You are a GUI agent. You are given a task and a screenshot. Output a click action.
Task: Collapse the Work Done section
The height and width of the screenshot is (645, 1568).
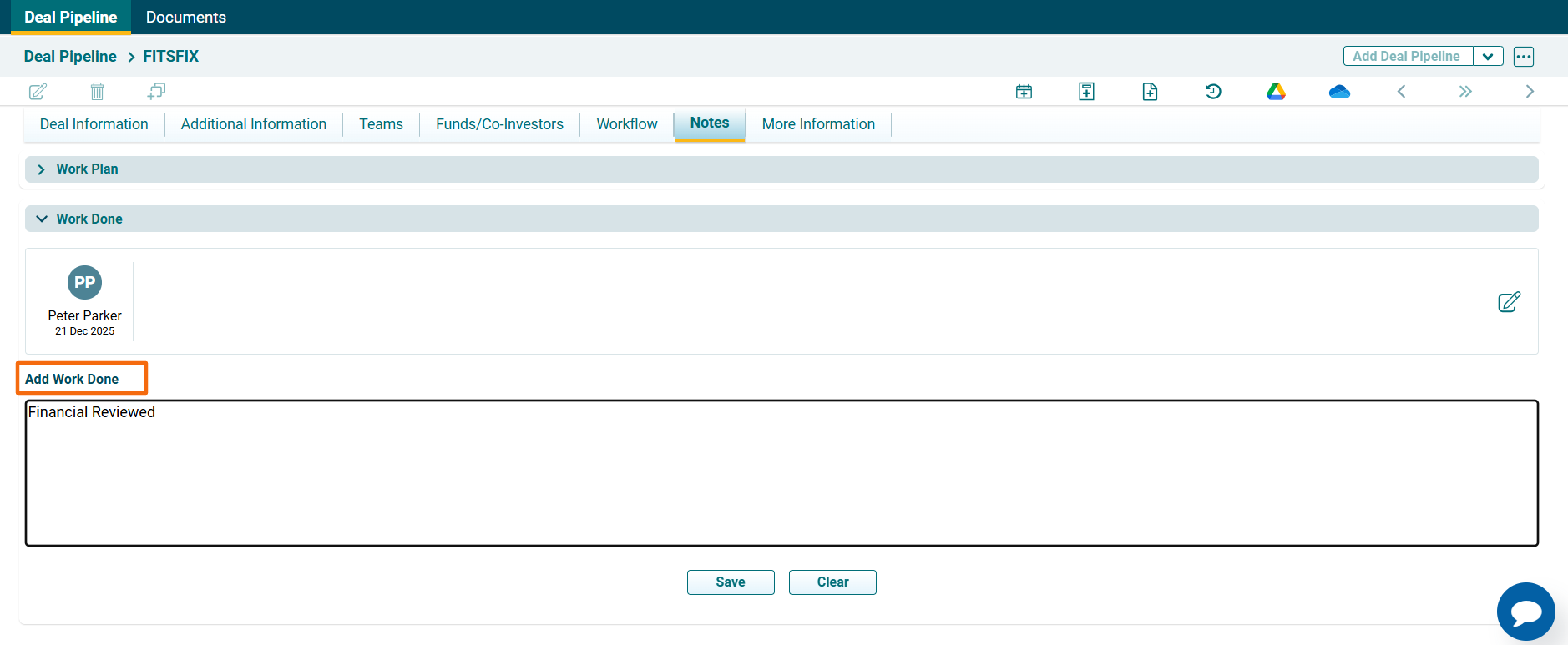tap(42, 219)
